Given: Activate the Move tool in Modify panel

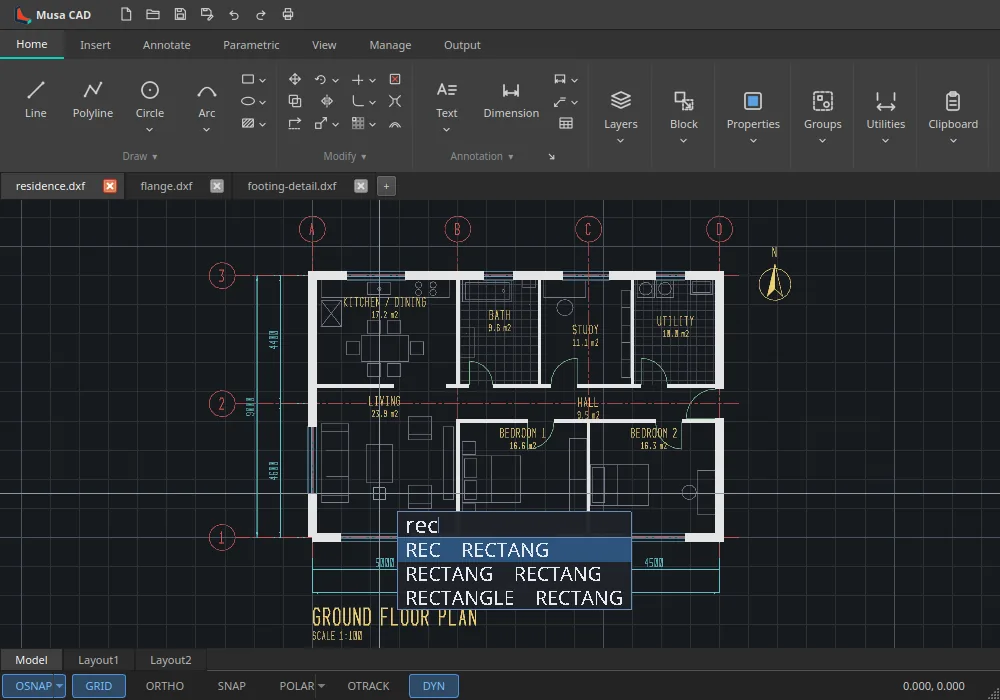Looking at the screenshot, I should point(295,79).
